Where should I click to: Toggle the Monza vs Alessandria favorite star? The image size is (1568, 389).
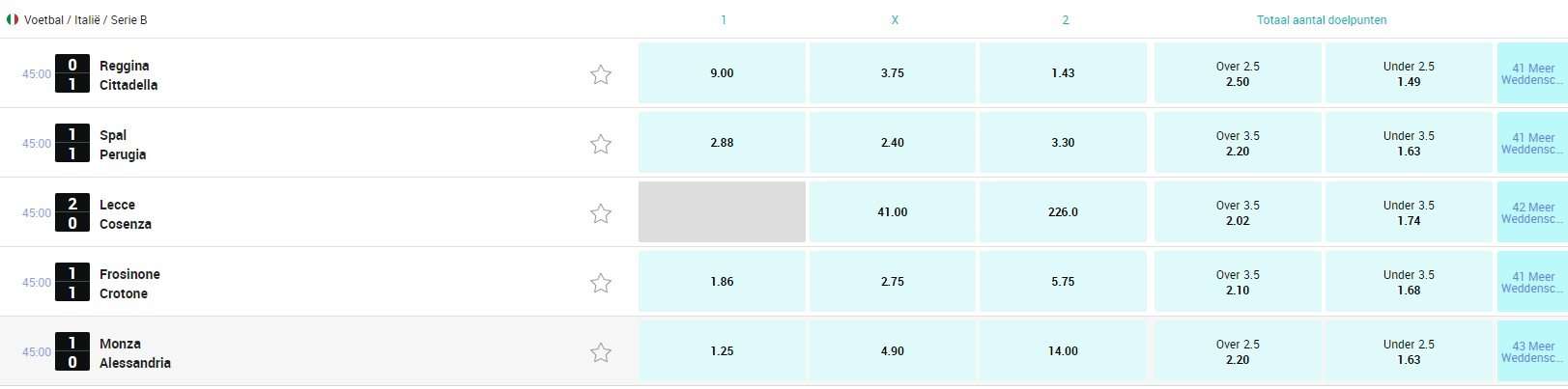601,352
